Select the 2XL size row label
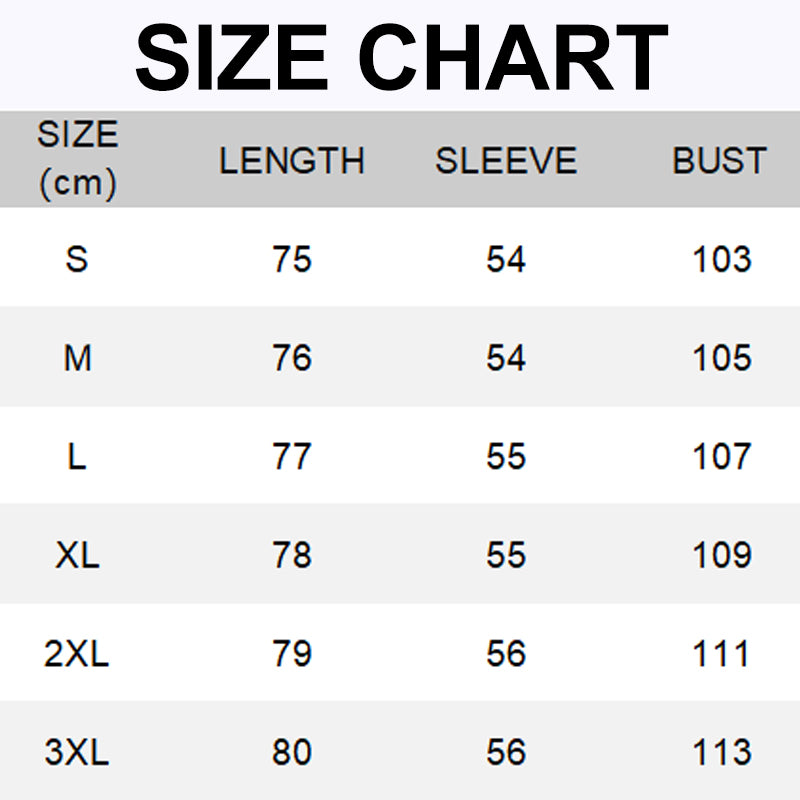The width and height of the screenshot is (800, 800). 77,654
